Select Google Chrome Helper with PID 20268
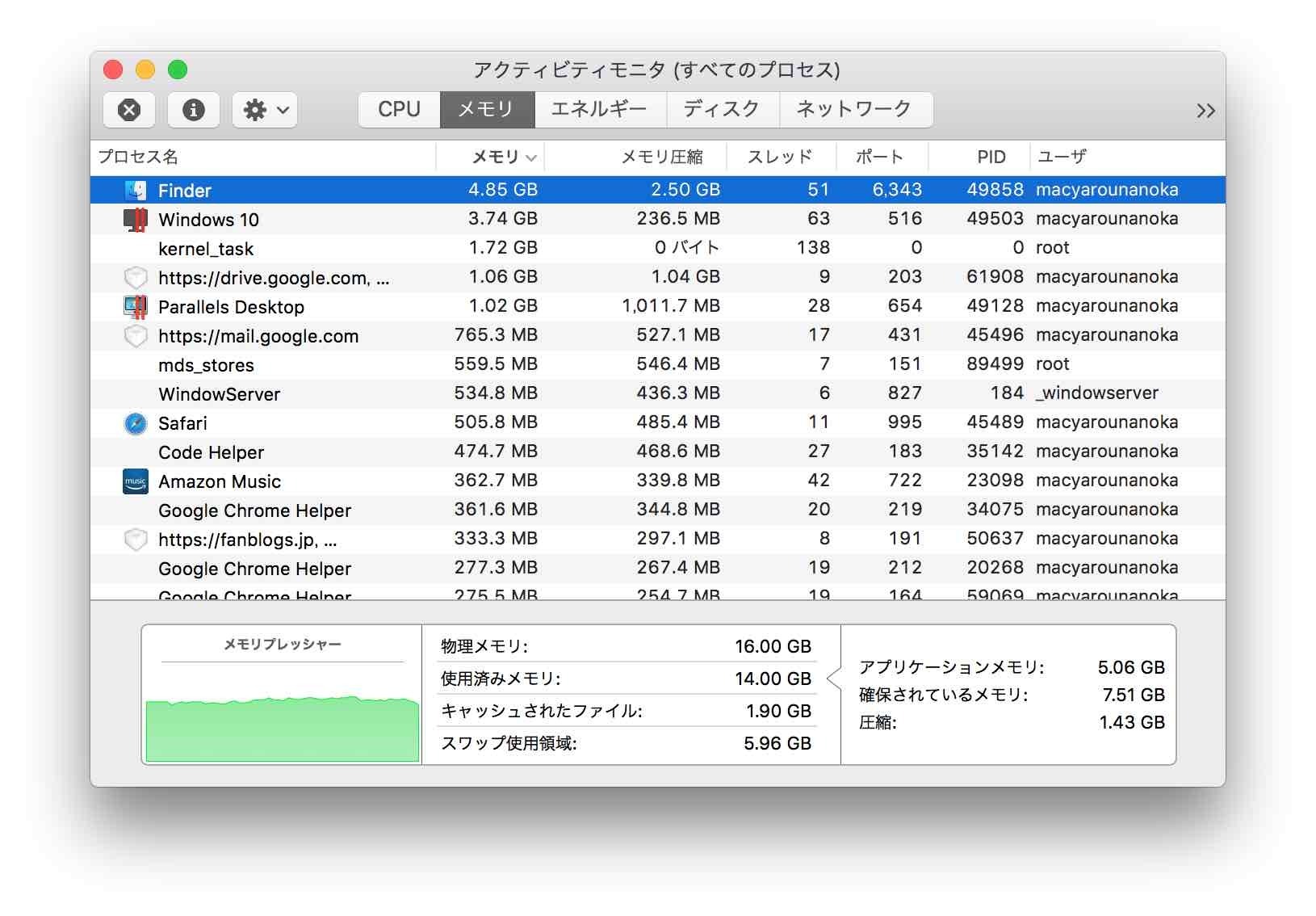This screenshot has height=916, width=1316. [658, 569]
